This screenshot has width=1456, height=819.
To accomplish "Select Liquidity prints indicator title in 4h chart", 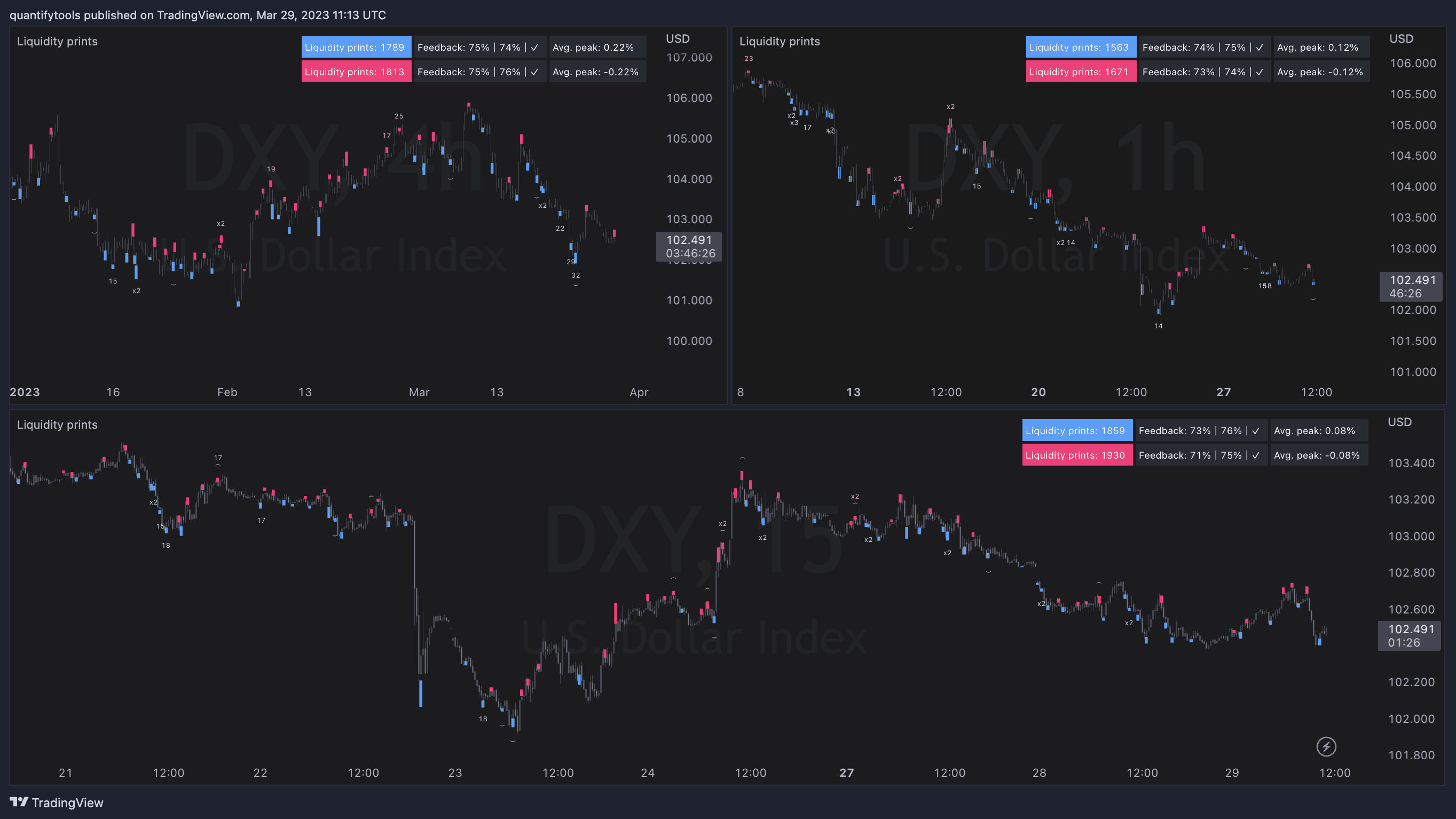I will pos(57,41).
